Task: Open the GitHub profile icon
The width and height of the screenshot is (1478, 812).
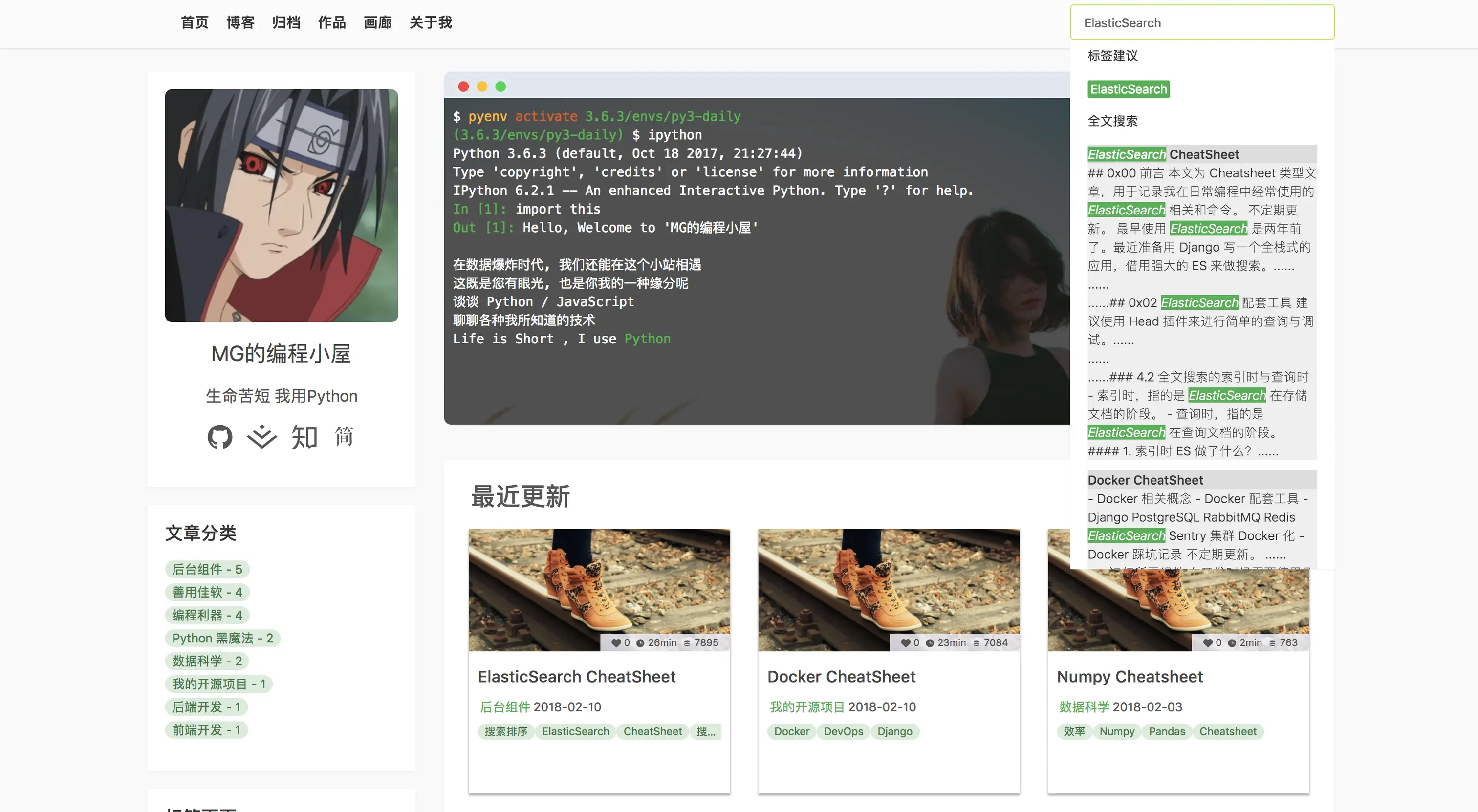Action: coord(220,437)
